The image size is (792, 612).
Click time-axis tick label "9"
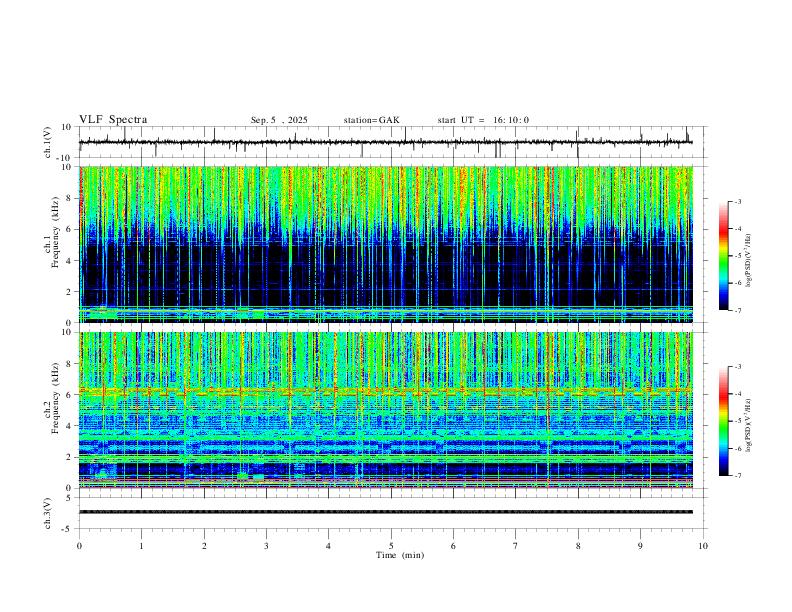(640, 546)
